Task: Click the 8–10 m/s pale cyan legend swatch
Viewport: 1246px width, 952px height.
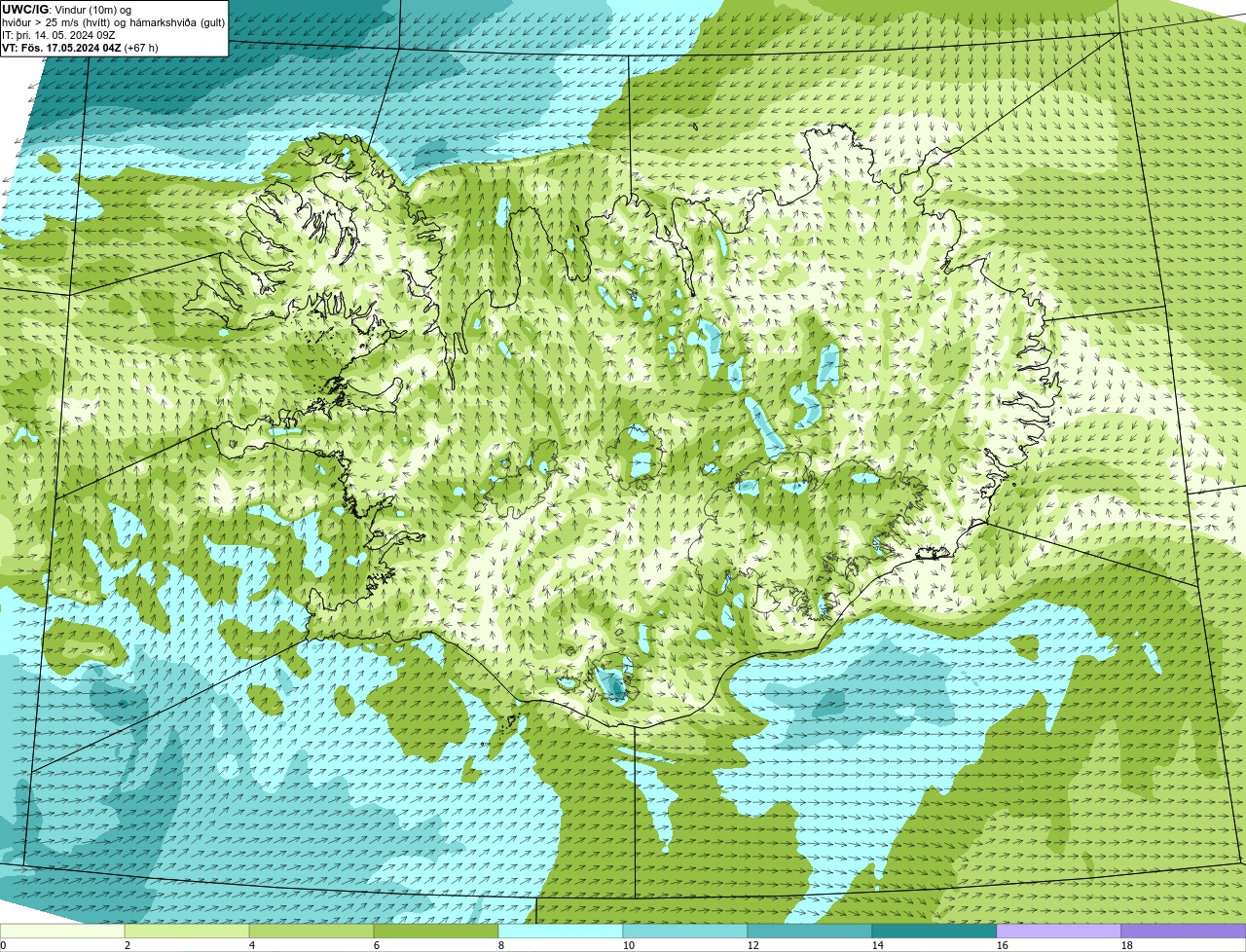Action: coord(561,932)
